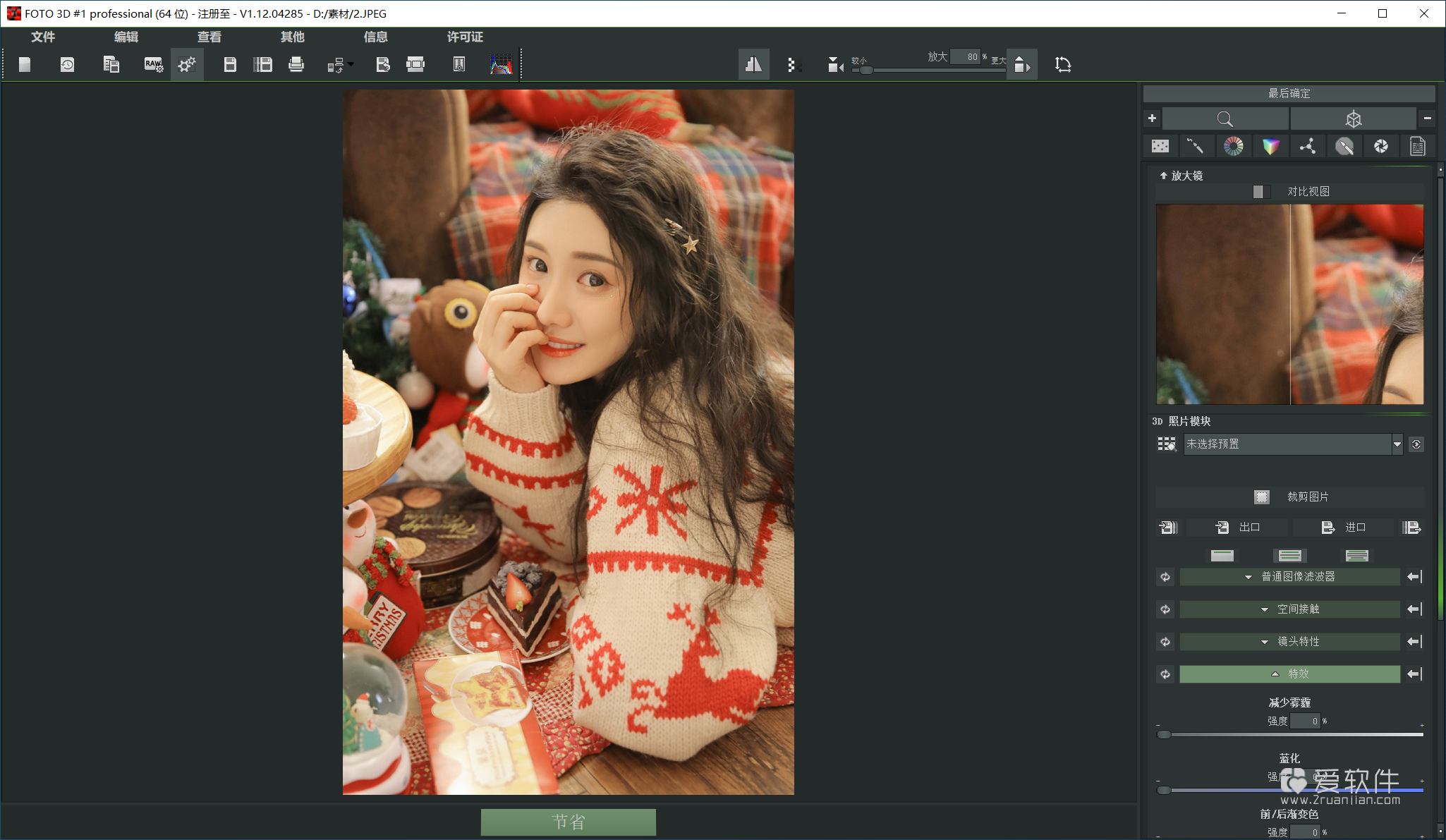Click the 最后确定 button
Screen dimensions: 1446x840
click(1288, 93)
